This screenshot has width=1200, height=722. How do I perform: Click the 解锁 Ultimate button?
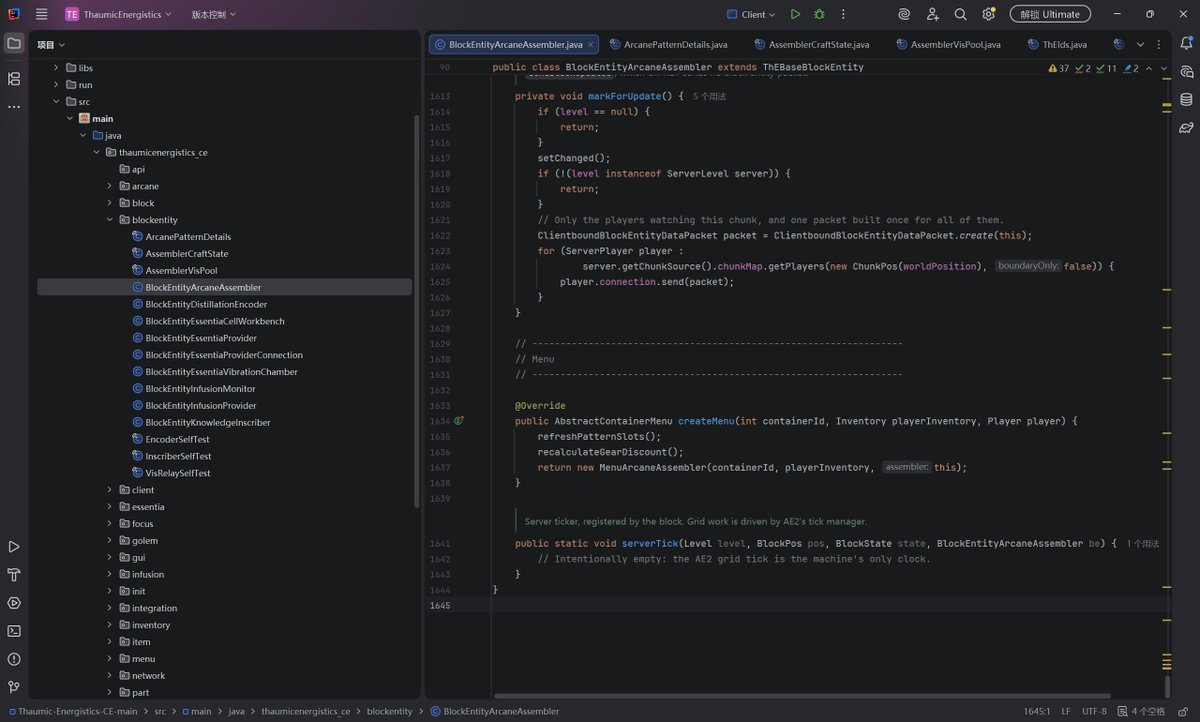pyautogui.click(x=1050, y=14)
